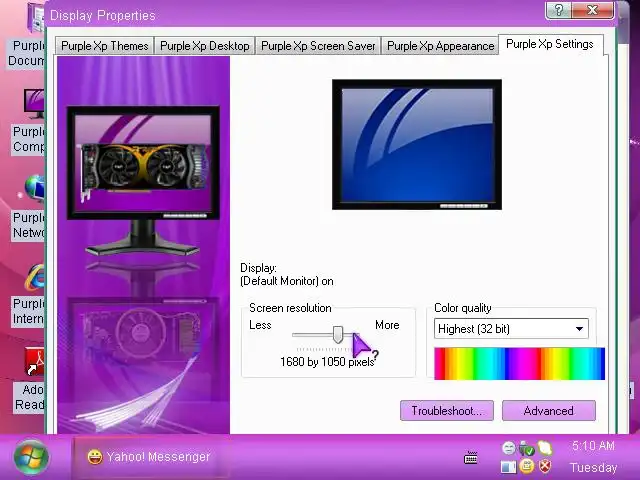Image resolution: width=640 pixels, height=480 pixels.
Task: Open the Advanced display settings button
Action: [x=548, y=411]
